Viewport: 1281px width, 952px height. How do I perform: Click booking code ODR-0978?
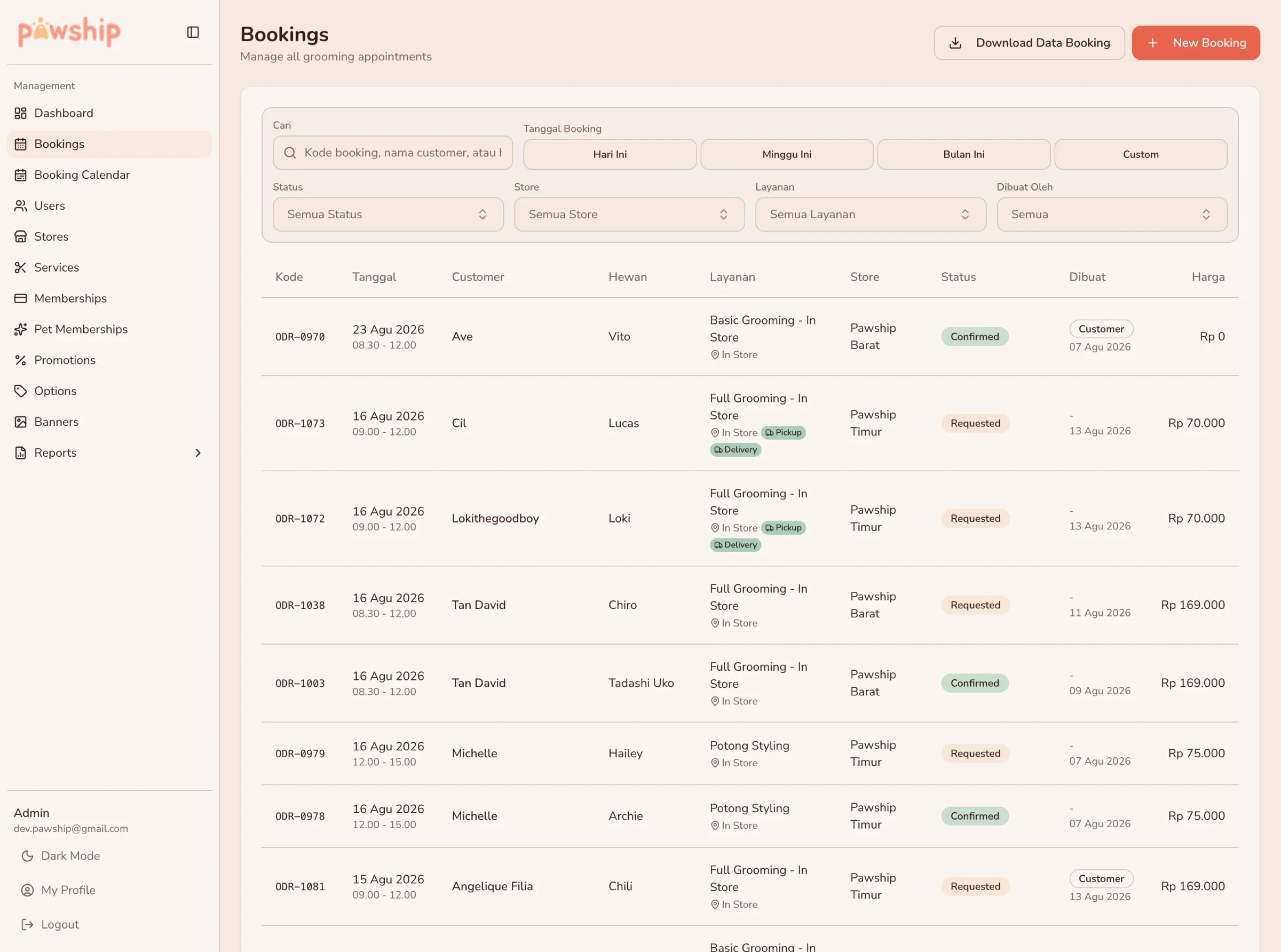(x=300, y=816)
